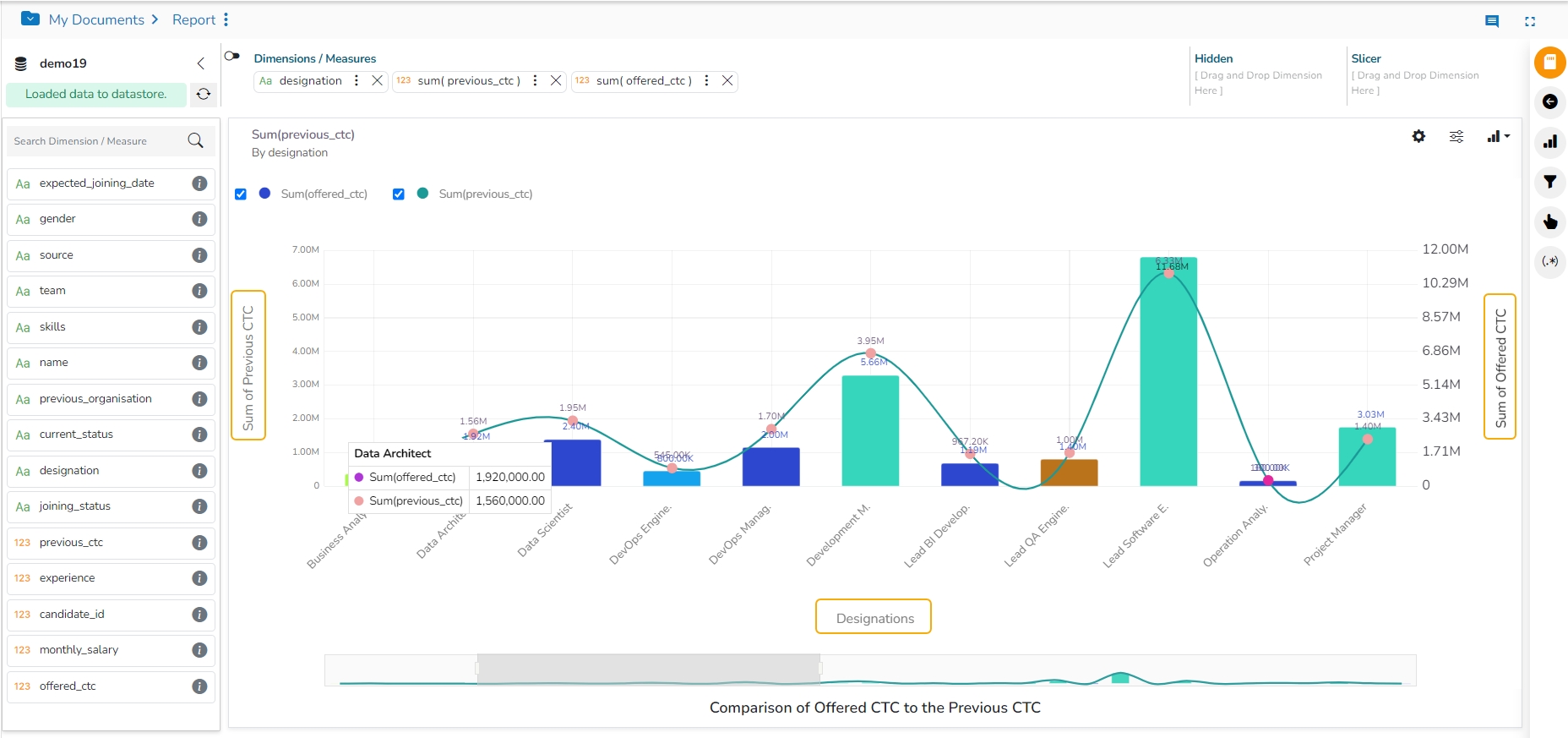Click the Sum of Previous CTC axis label
This screenshot has height=738, width=1568.
click(x=248, y=365)
